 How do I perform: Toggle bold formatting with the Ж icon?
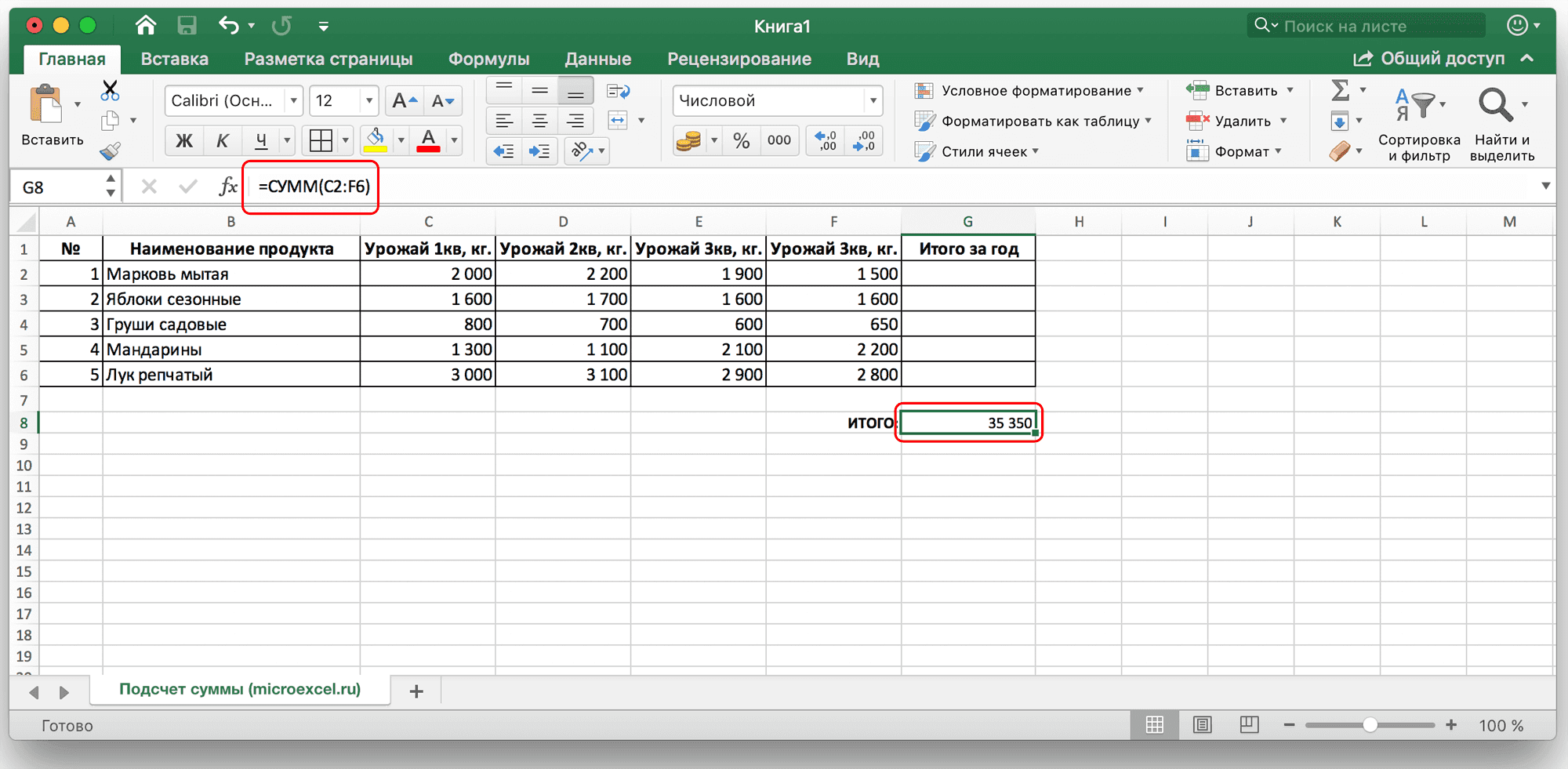coord(183,140)
